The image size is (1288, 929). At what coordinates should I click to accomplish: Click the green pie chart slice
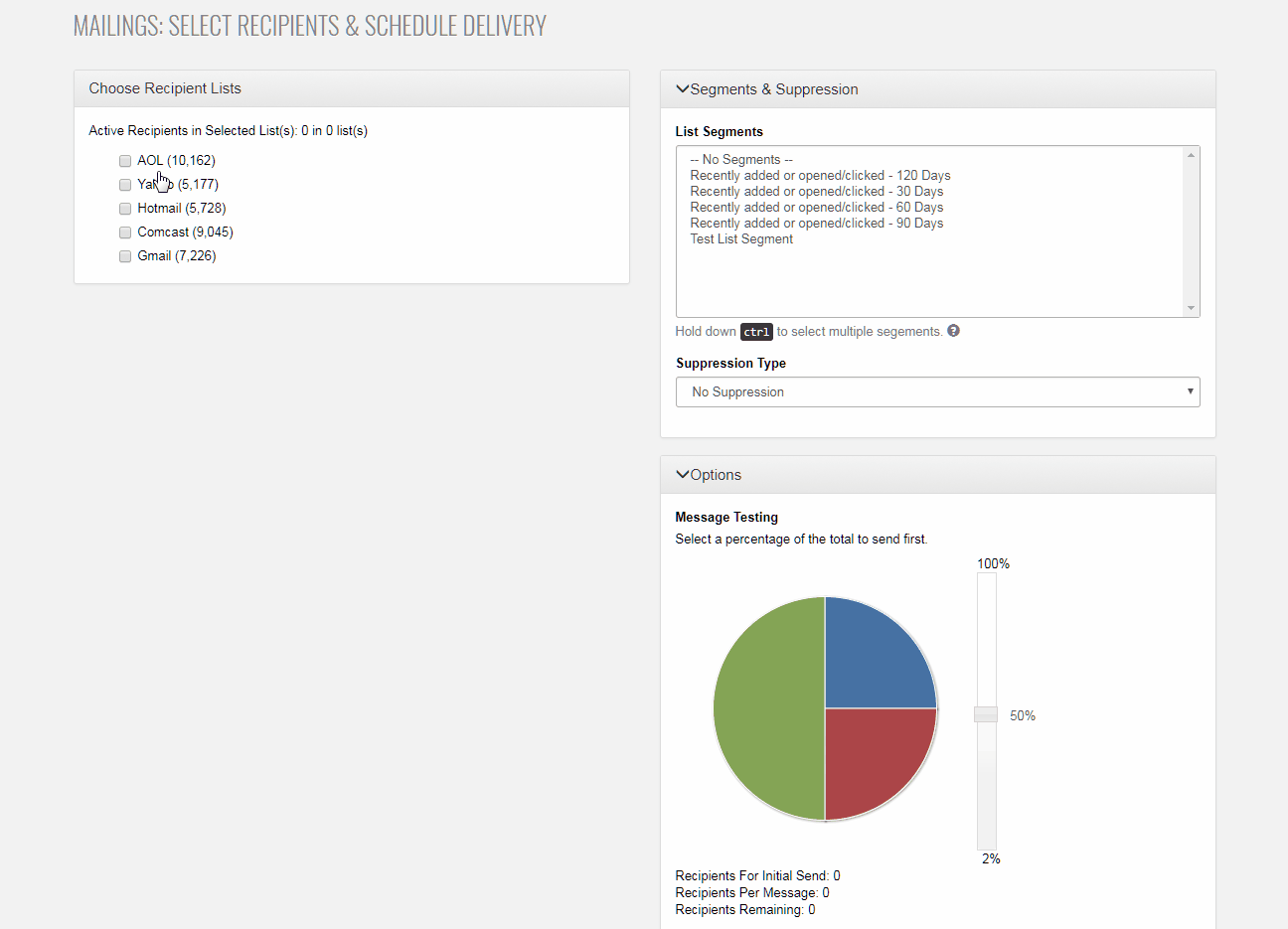click(765, 708)
